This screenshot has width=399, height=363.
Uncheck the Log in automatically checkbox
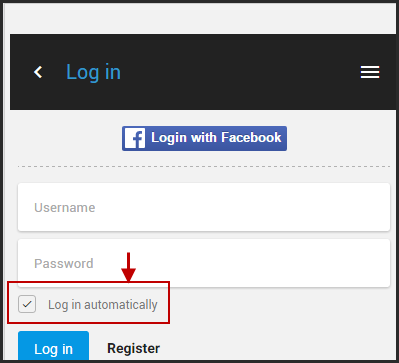(27, 304)
